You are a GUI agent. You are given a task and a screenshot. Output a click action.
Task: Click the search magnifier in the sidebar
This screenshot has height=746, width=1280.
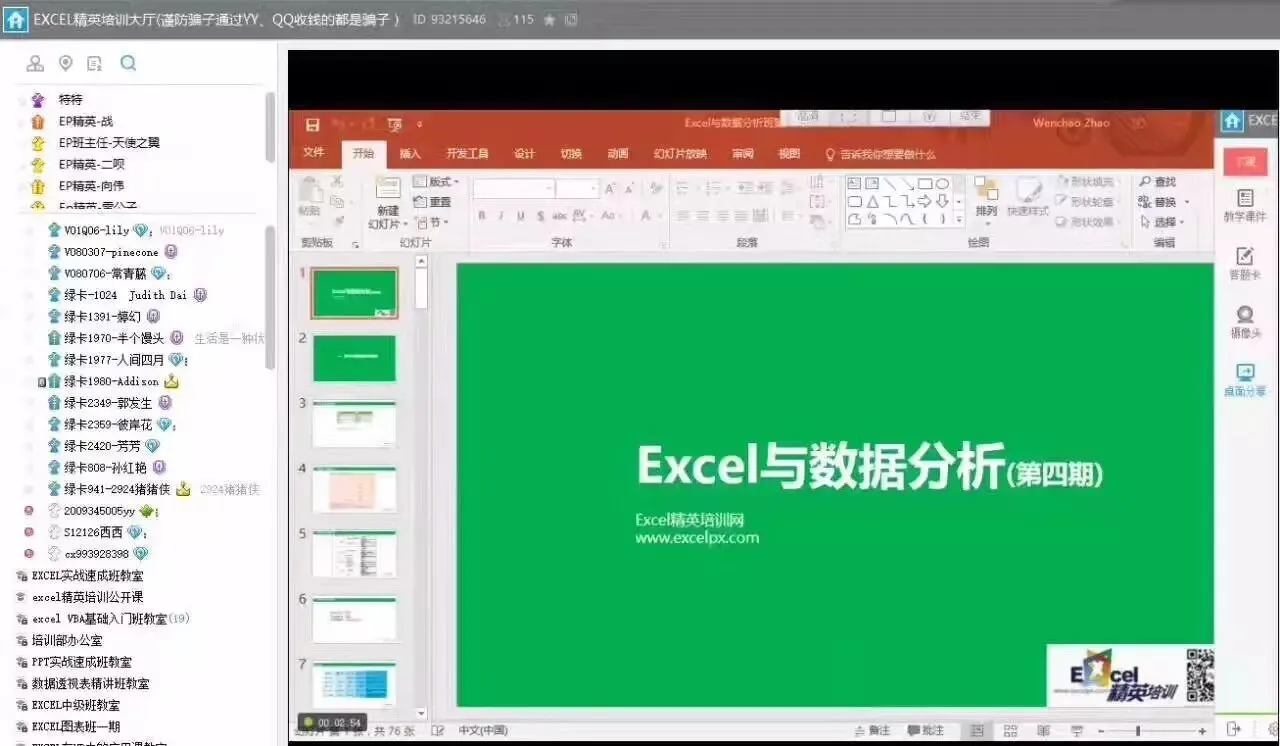click(128, 64)
